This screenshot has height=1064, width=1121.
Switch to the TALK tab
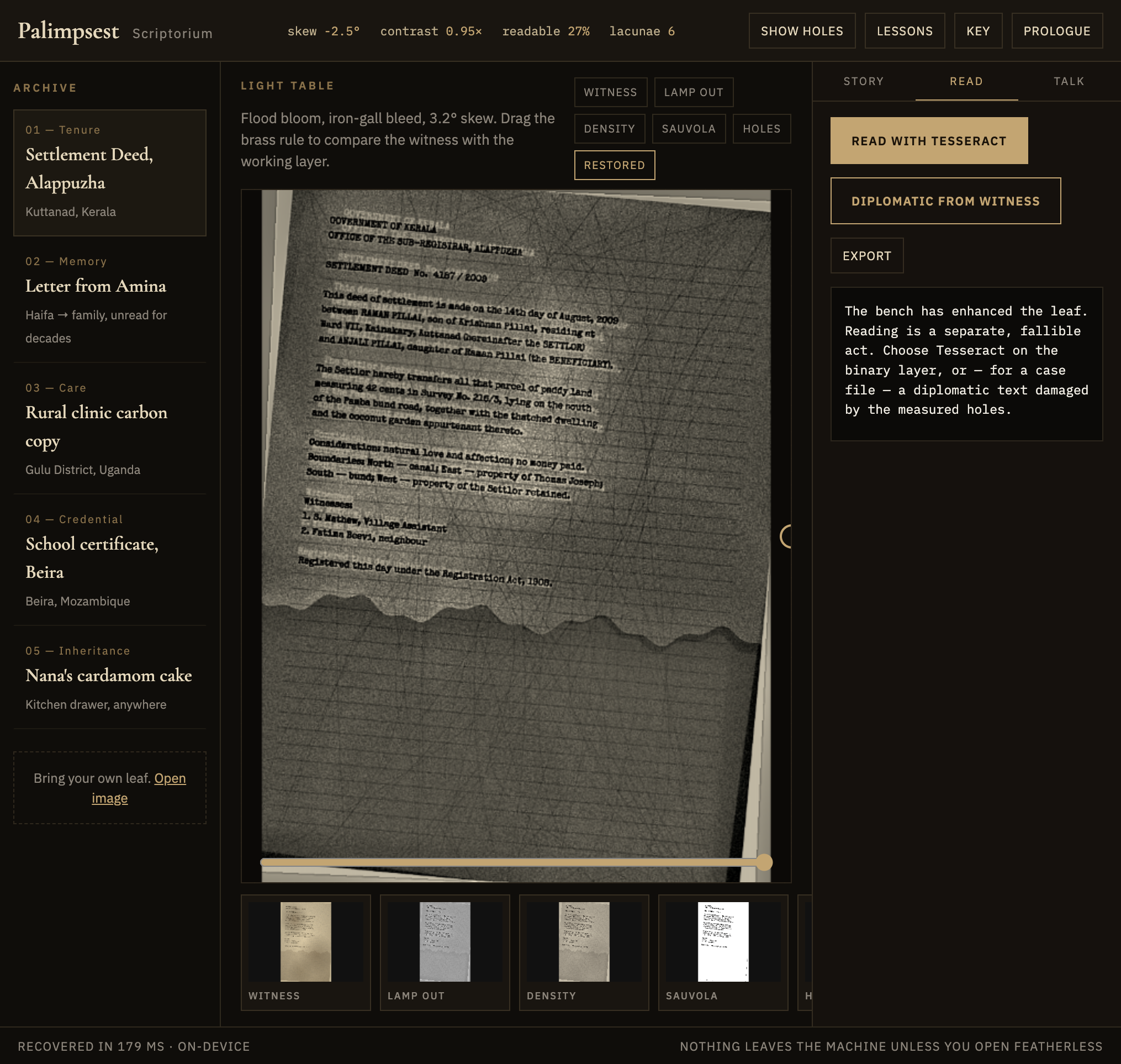pyautogui.click(x=1069, y=81)
